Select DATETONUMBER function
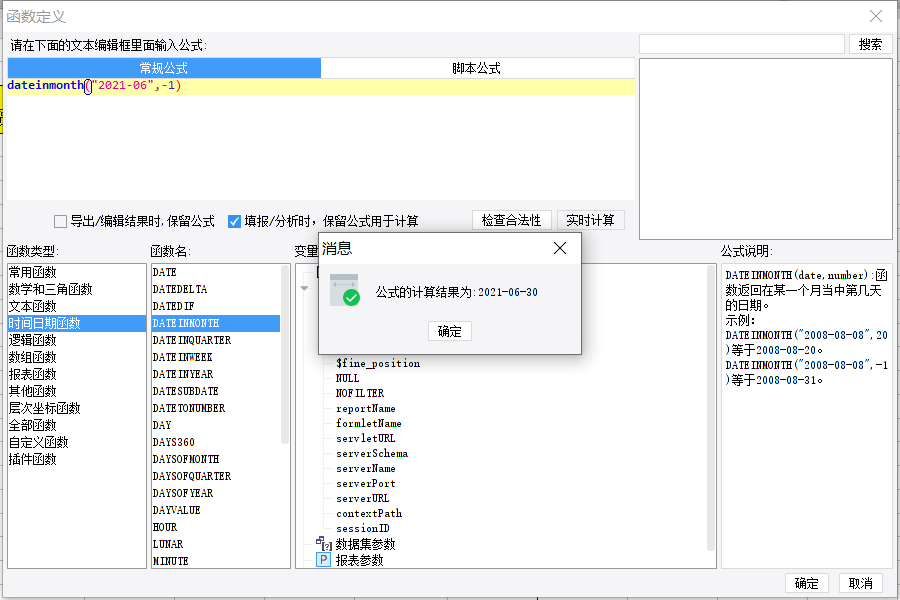This screenshot has height=600, width=900. click(x=216, y=408)
